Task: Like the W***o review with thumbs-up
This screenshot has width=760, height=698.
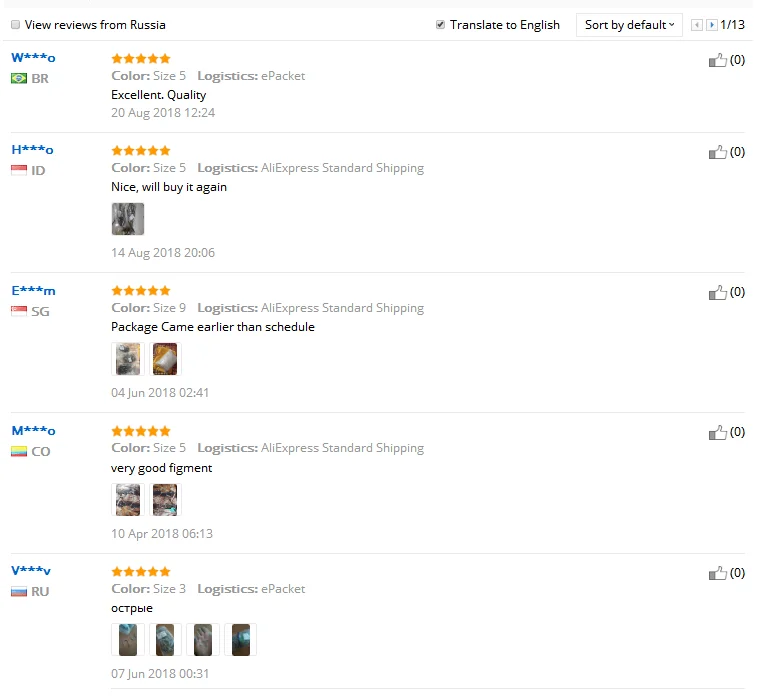Action: pos(717,60)
